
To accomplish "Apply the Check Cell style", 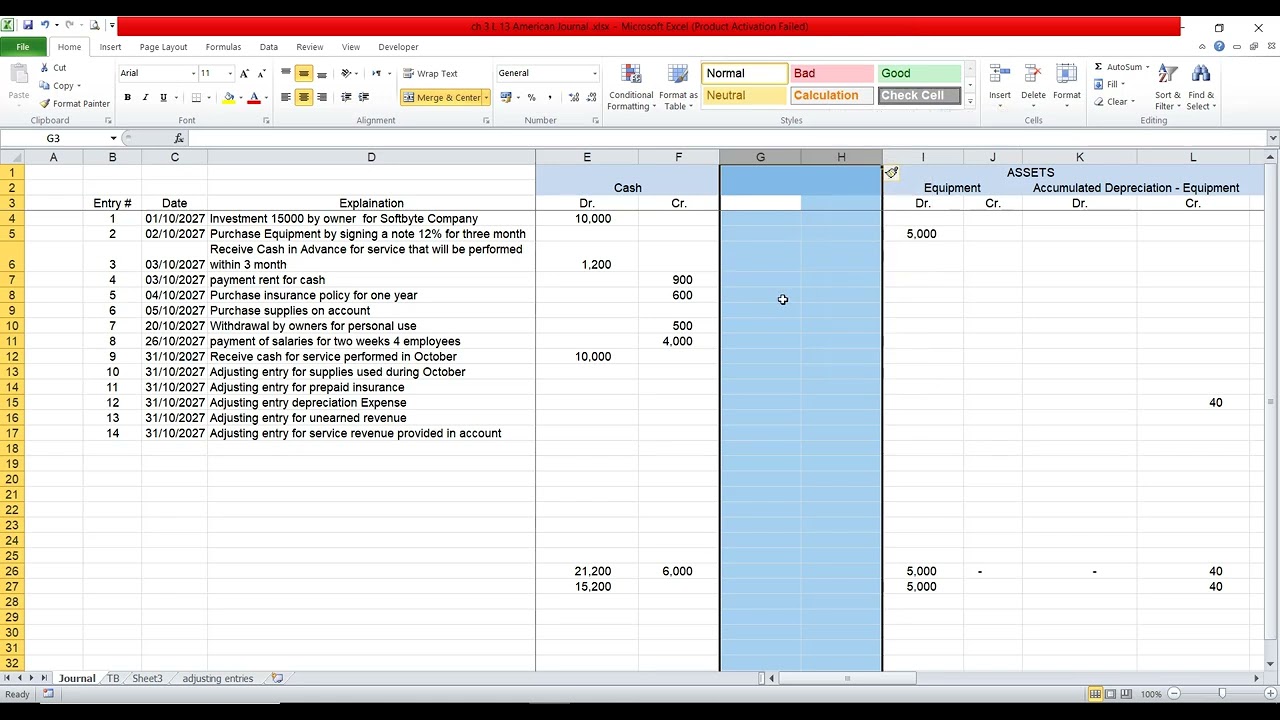I will (x=920, y=95).
